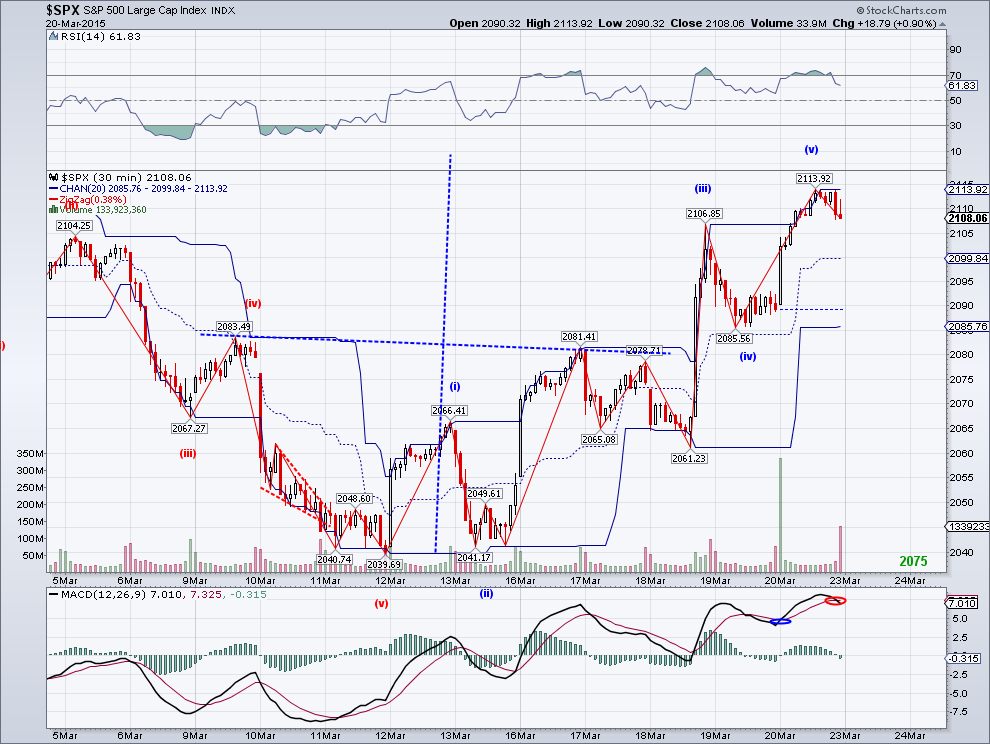This screenshot has width=990, height=744.
Task: Click the 2108.06 last price axis tag
Action: pyautogui.click(x=967, y=219)
